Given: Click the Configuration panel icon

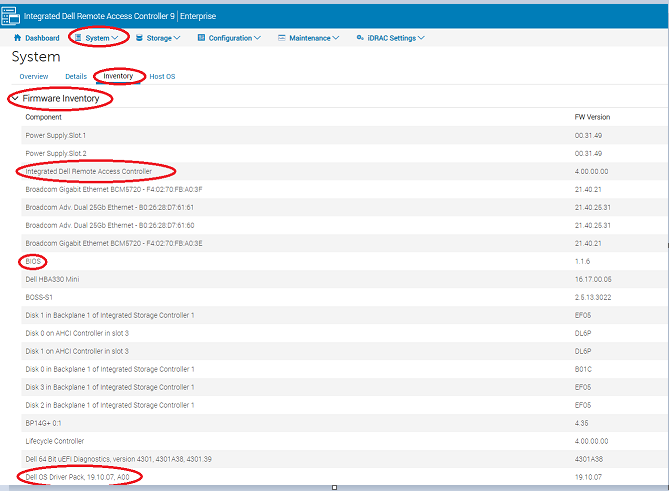Looking at the screenshot, I should pyautogui.click(x=201, y=38).
